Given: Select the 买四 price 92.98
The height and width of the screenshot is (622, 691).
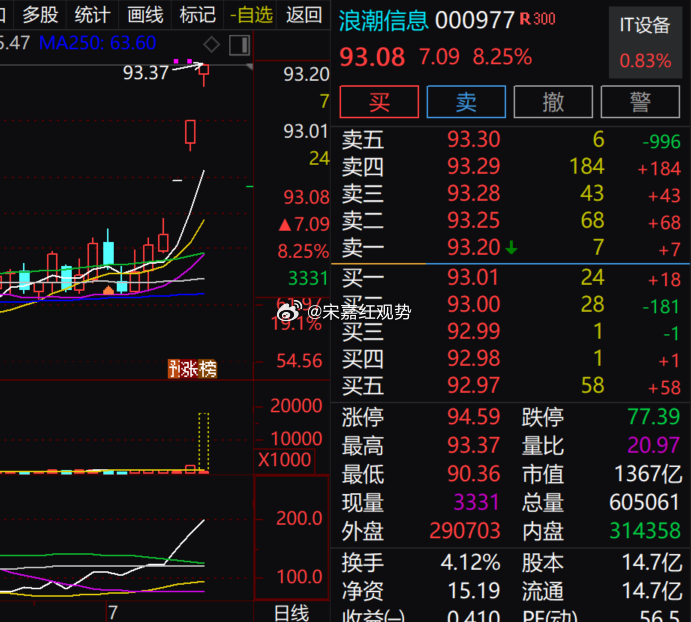Looking at the screenshot, I should click(x=474, y=358).
